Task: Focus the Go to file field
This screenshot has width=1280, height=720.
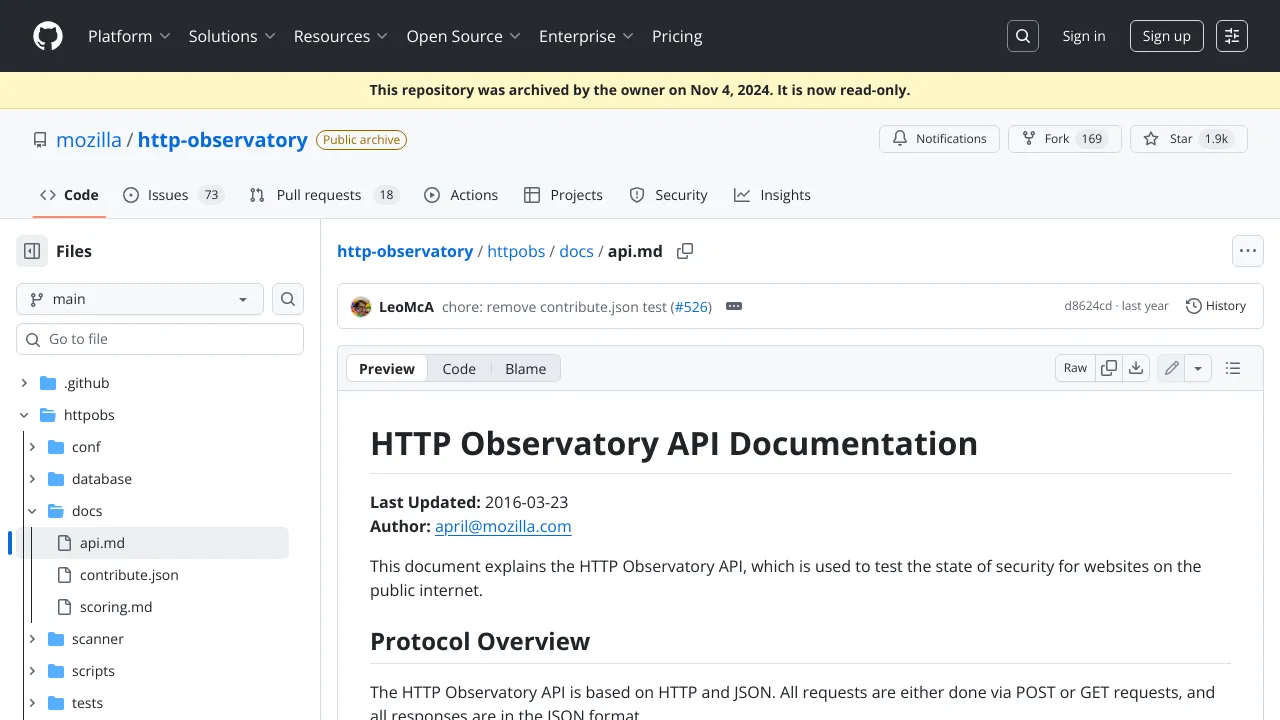Action: (x=160, y=339)
